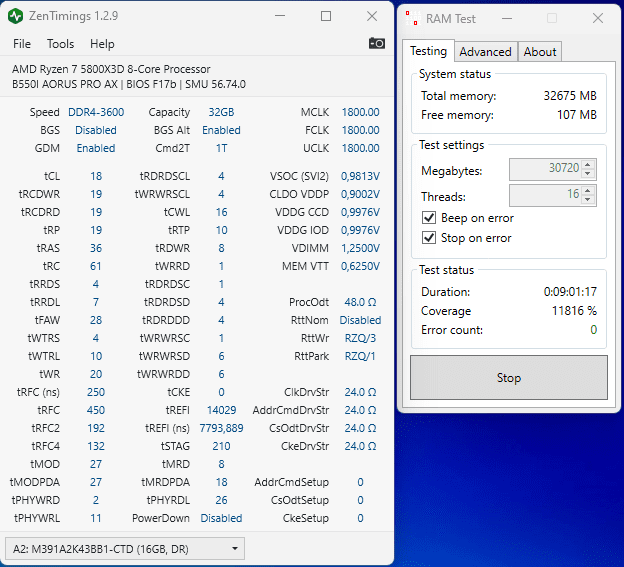
Task: Click the Cmd2T value 1T
Action: pyautogui.click(x=221, y=148)
